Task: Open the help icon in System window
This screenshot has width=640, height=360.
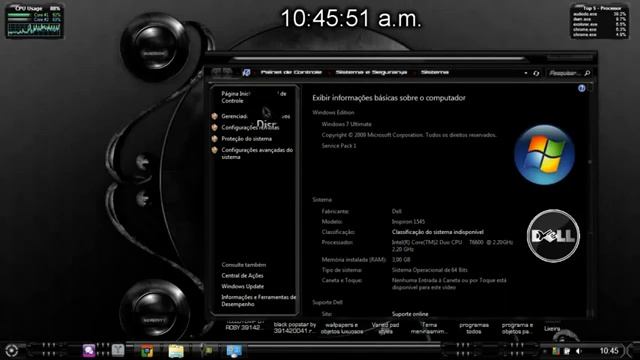Action: [582, 88]
